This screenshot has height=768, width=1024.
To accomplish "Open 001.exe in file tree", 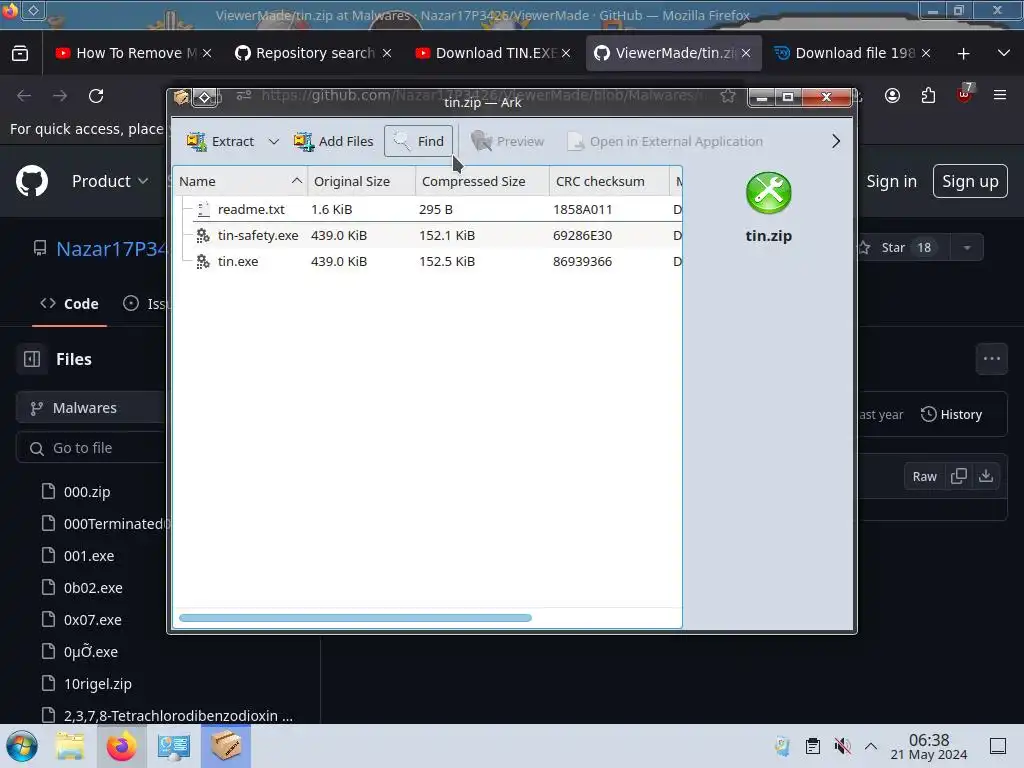I will coord(88,556).
